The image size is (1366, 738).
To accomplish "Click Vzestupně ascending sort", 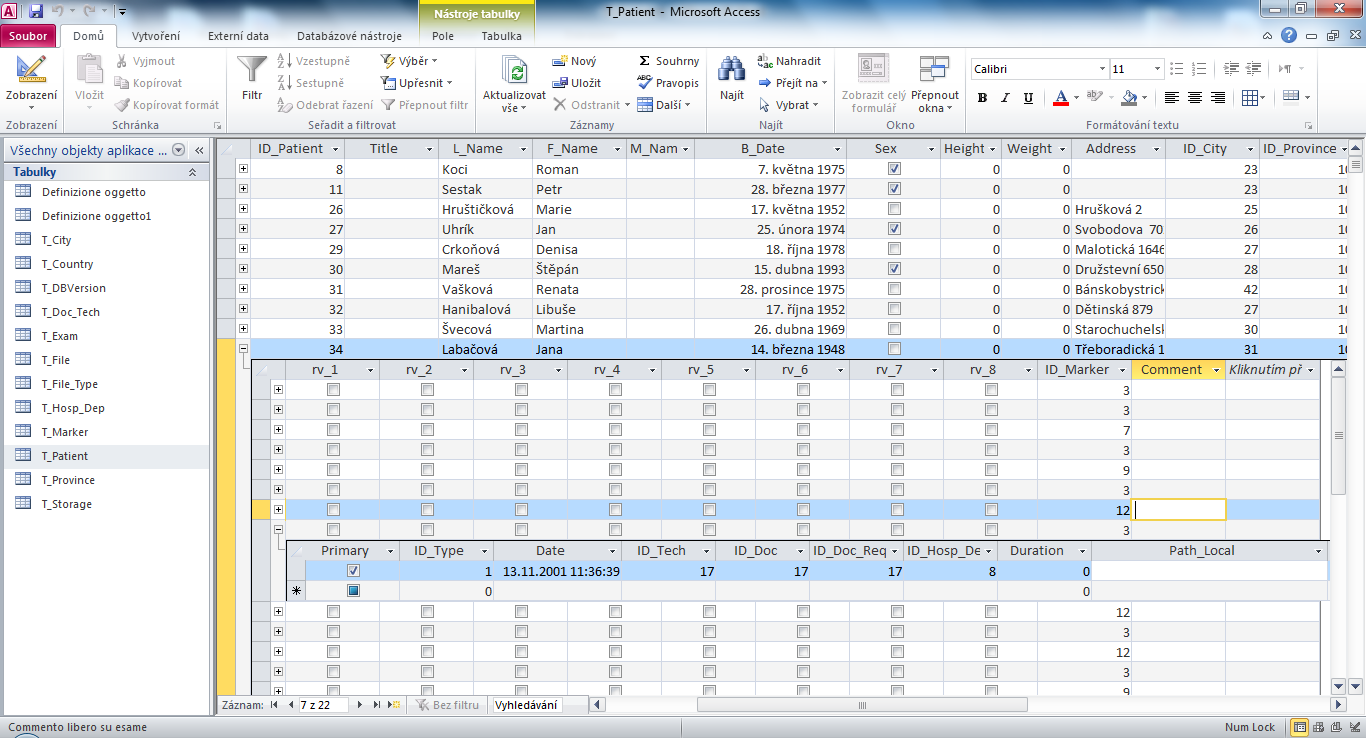I will point(313,62).
